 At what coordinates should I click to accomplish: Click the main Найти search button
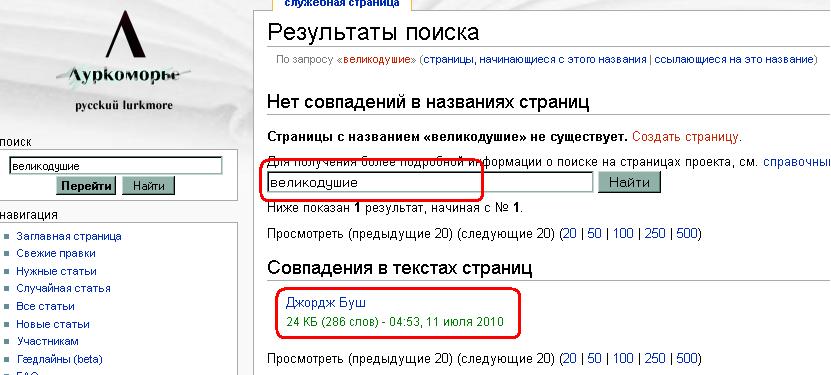(x=629, y=183)
